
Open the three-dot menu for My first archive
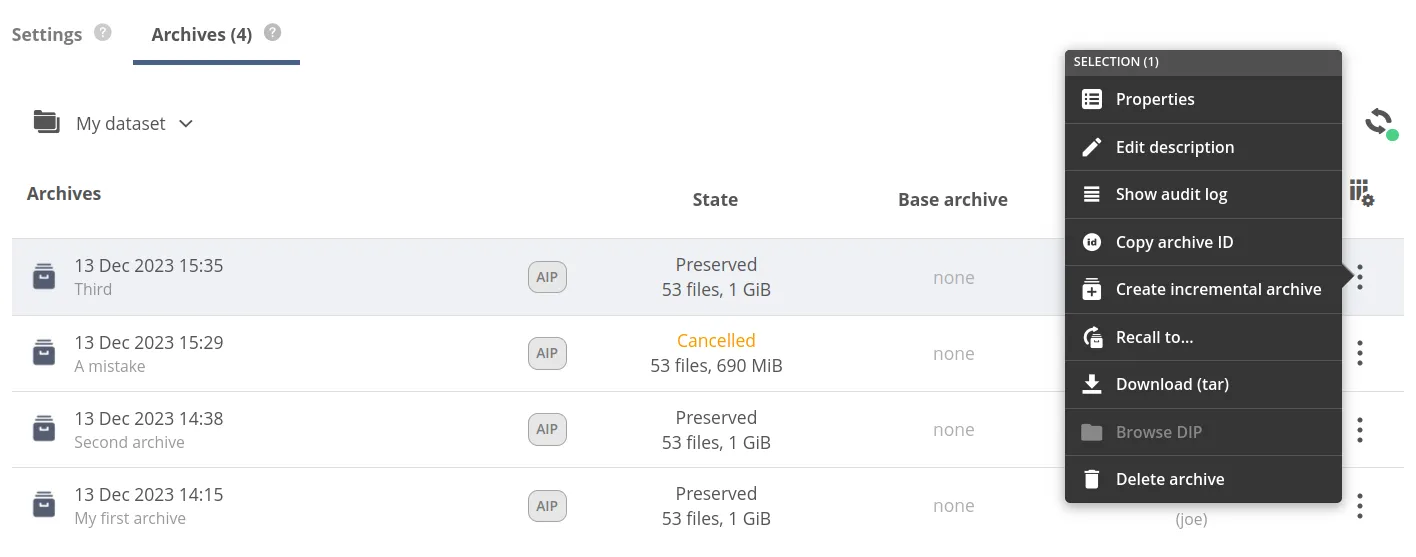[x=1360, y=506]
